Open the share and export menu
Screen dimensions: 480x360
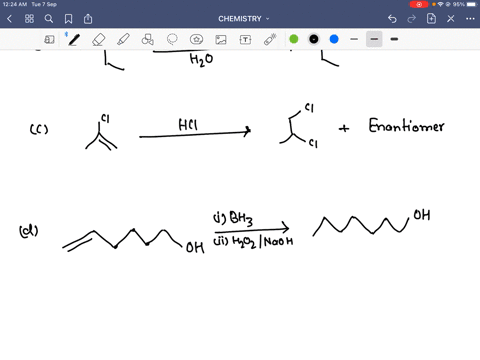pos(88,19)
